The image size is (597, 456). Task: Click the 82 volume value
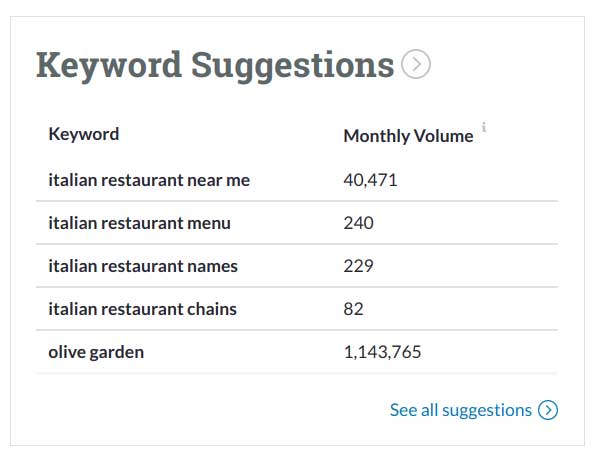353,309
